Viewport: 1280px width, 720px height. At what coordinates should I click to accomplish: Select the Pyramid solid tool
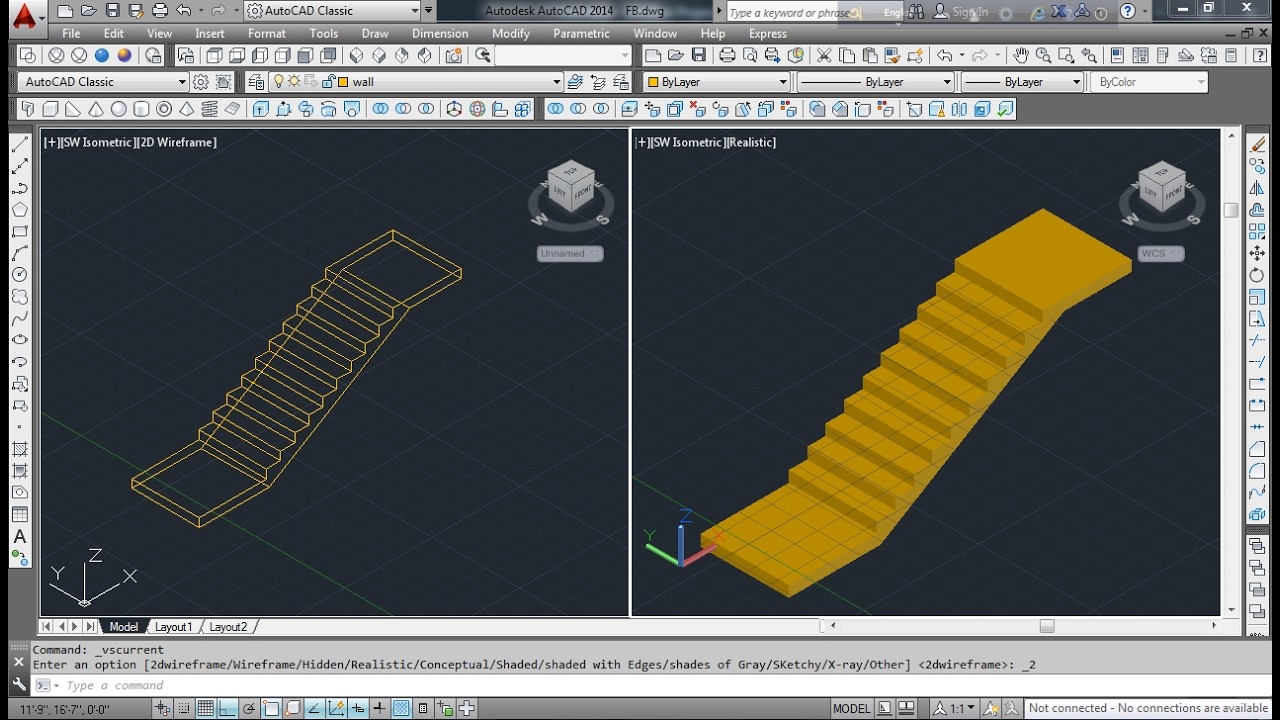[187, 109]
